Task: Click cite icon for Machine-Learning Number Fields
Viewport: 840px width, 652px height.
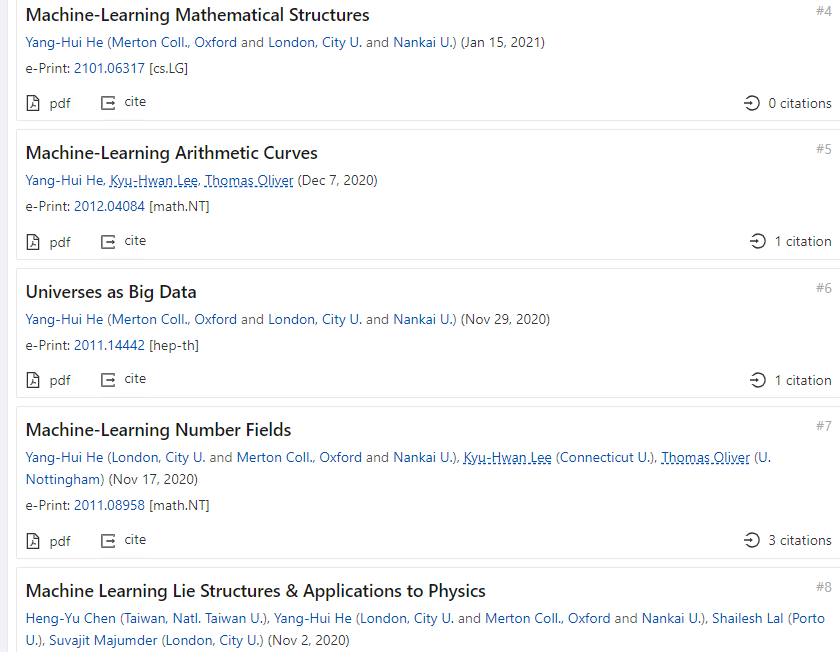Action: [109, 541]
